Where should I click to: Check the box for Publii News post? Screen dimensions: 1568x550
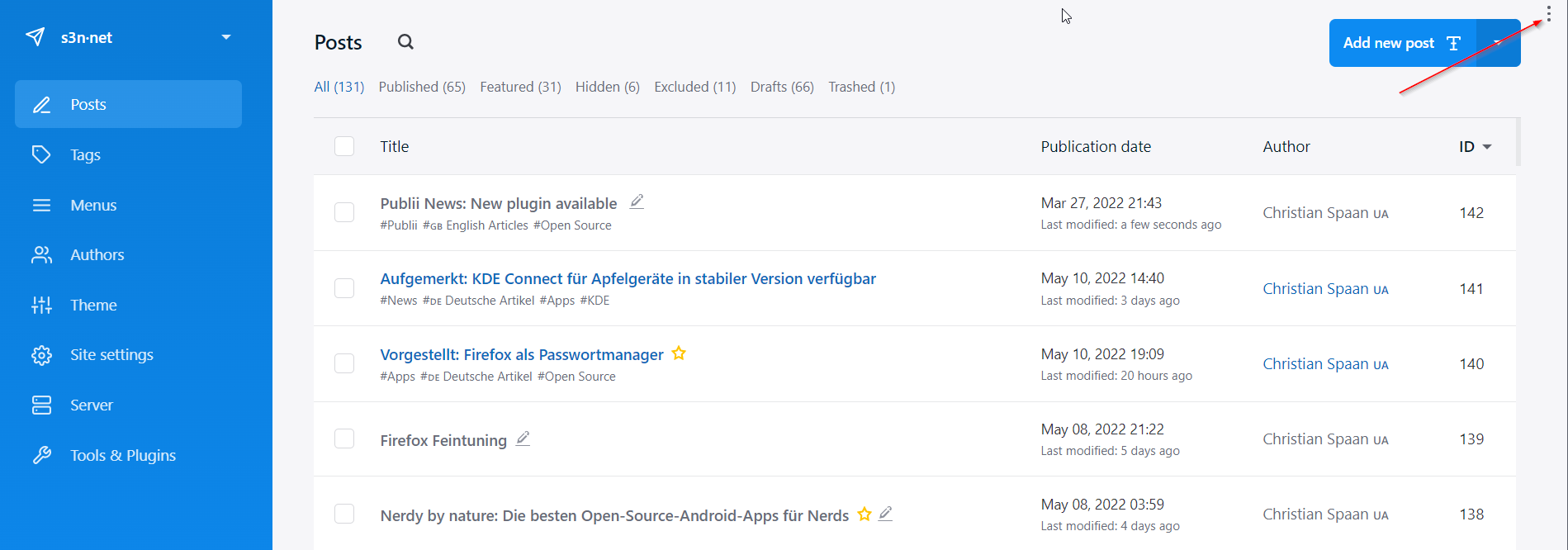pos(344,212)
